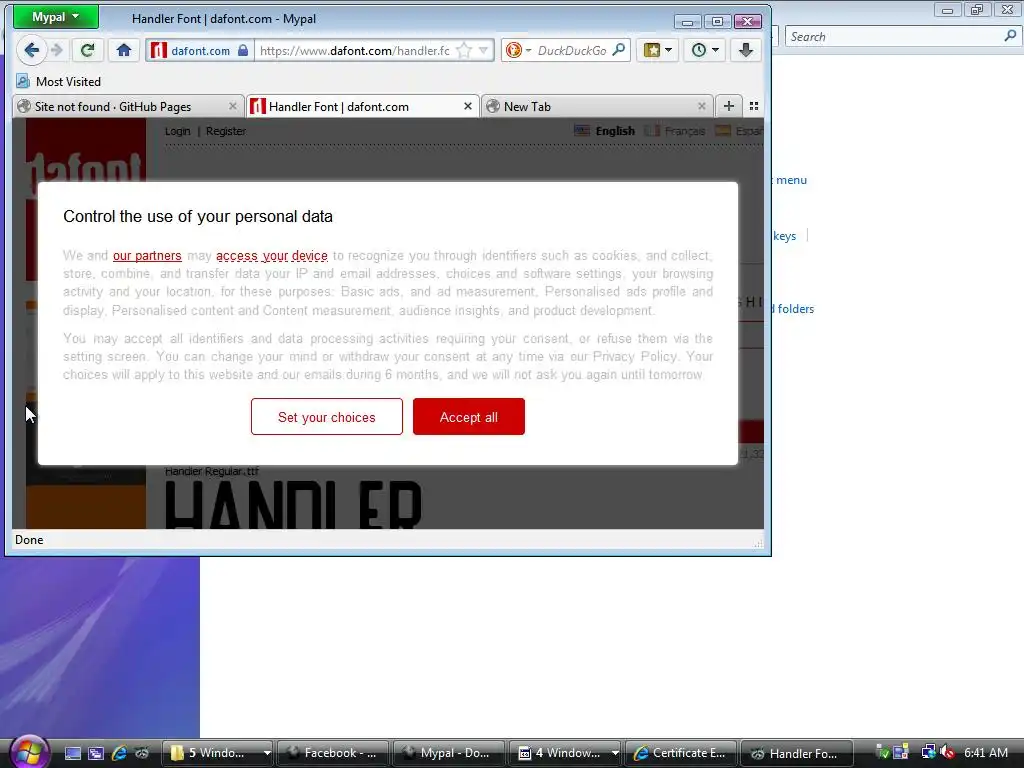
Task: Open the DuckDuckGo search engine selector
Action: tap(519, 50)
